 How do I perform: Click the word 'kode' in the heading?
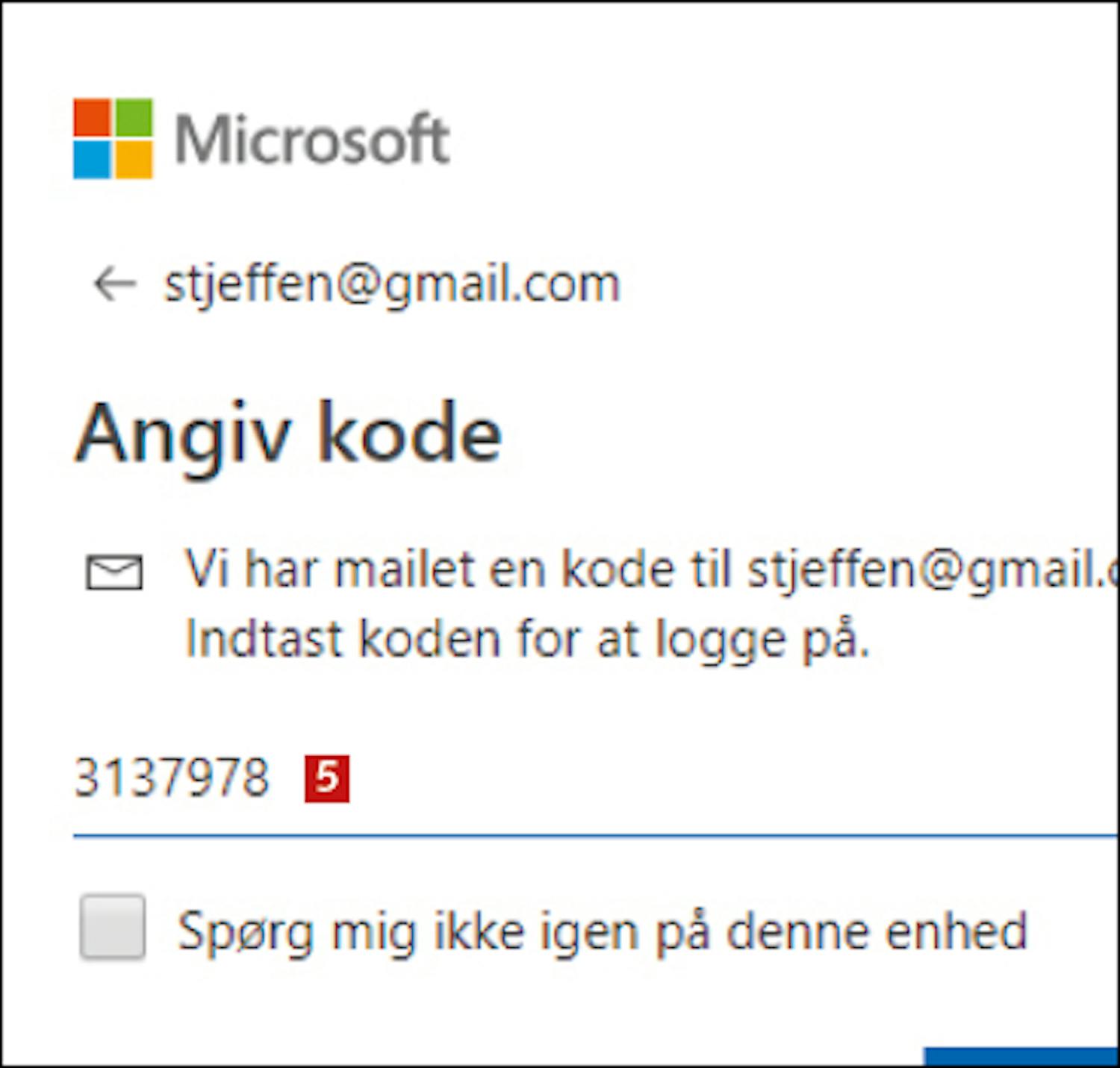410,433
